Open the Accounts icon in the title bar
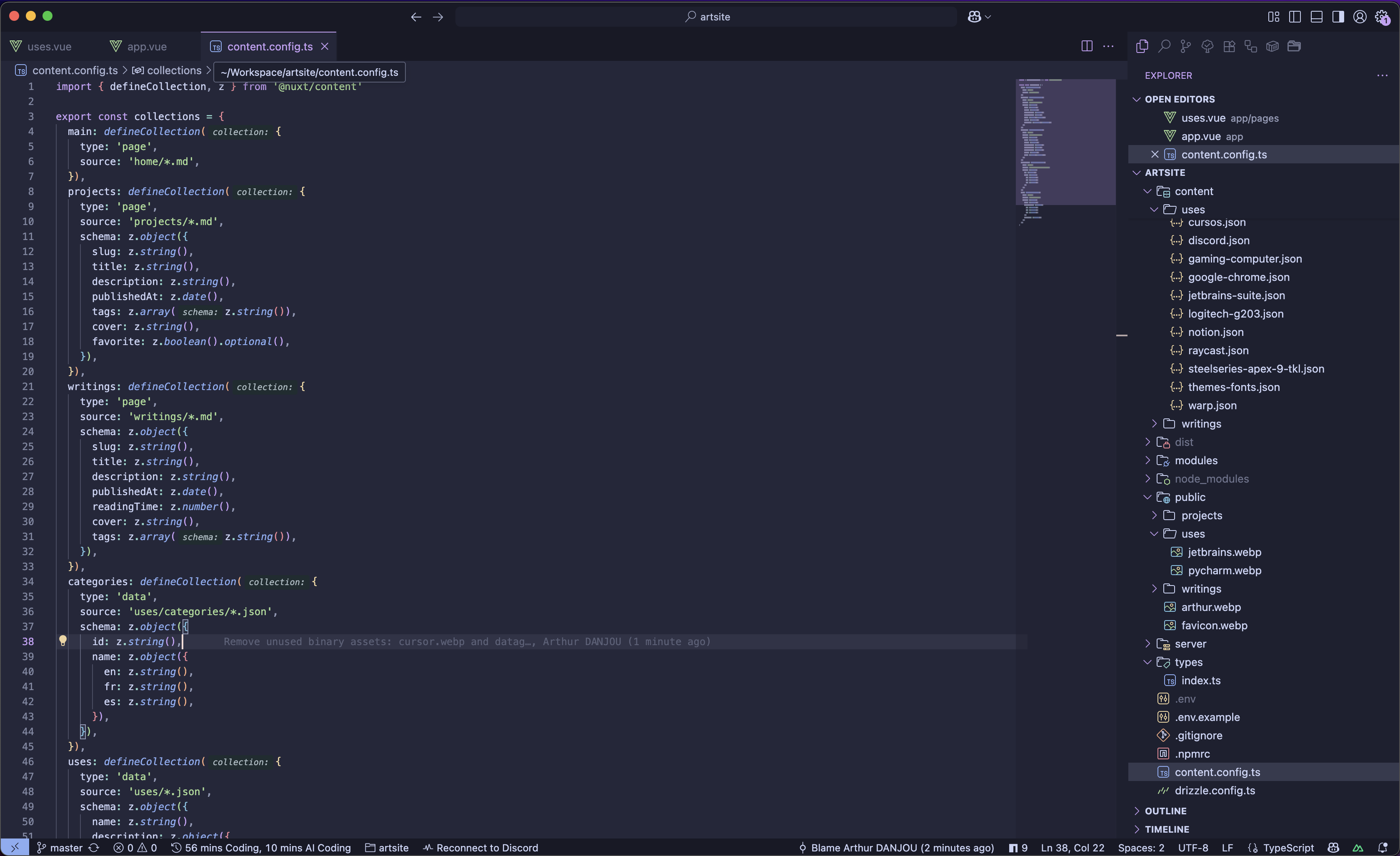Screen dimensions: 1400x856 coord(1360,17)
